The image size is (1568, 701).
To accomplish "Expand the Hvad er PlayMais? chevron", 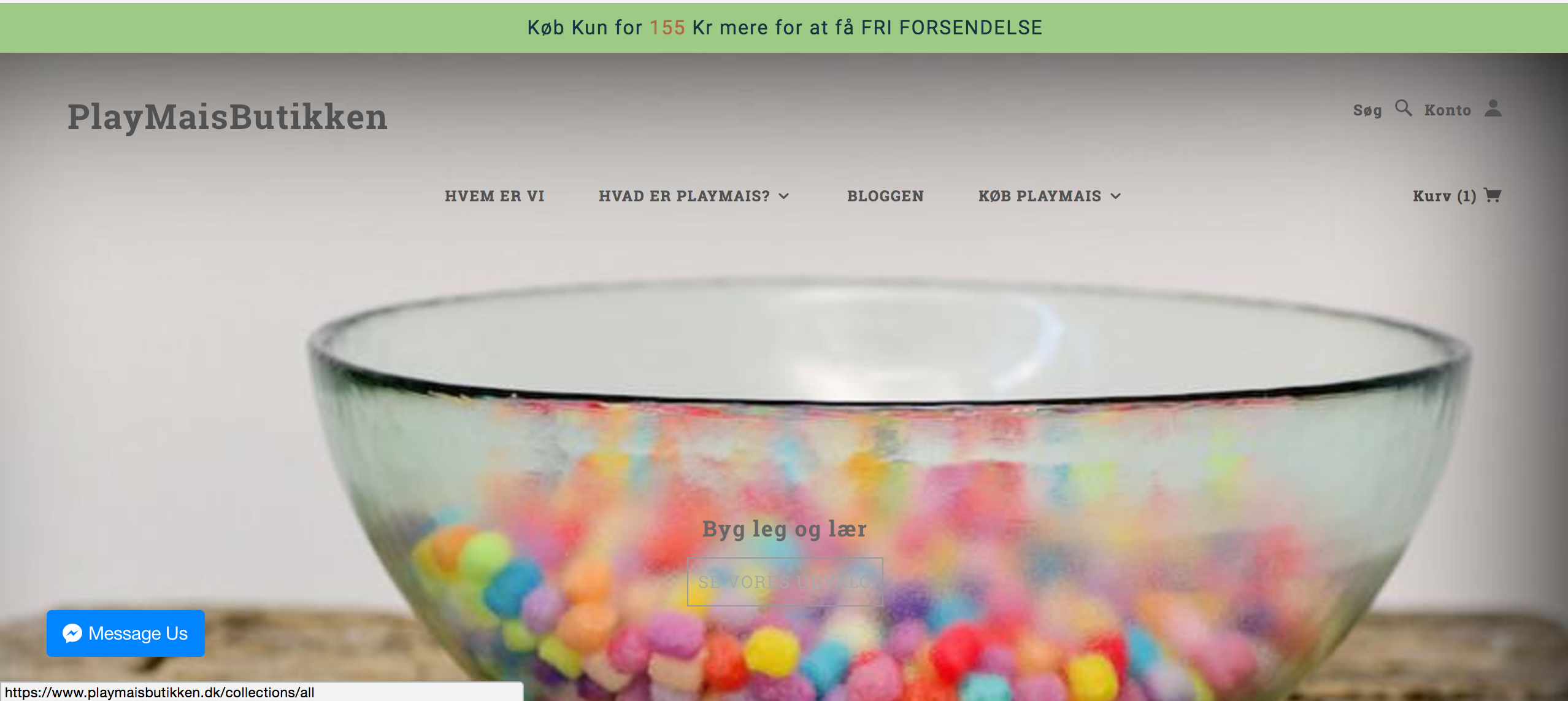I will (784, 196).
